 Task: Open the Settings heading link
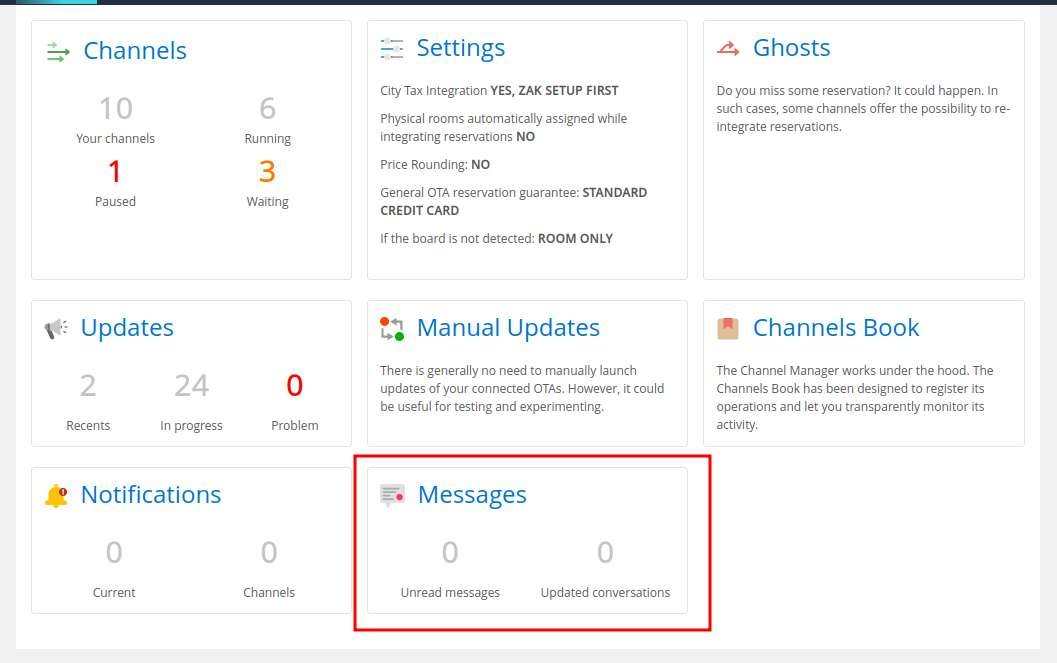tap(460, 48)
